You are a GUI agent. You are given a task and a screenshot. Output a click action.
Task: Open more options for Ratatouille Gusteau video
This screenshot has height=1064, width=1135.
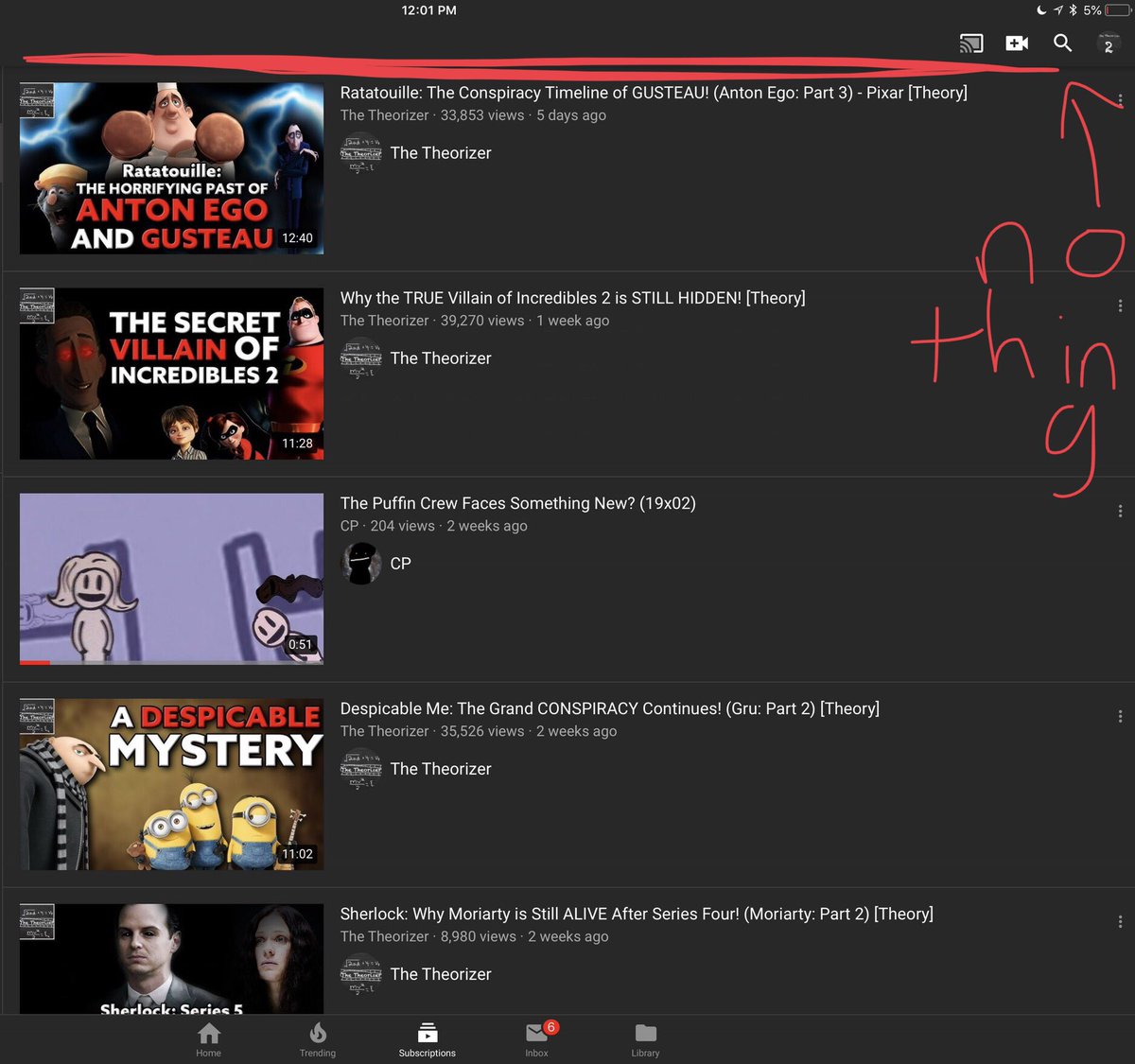pyautogui.click(x=1120, y=100)
